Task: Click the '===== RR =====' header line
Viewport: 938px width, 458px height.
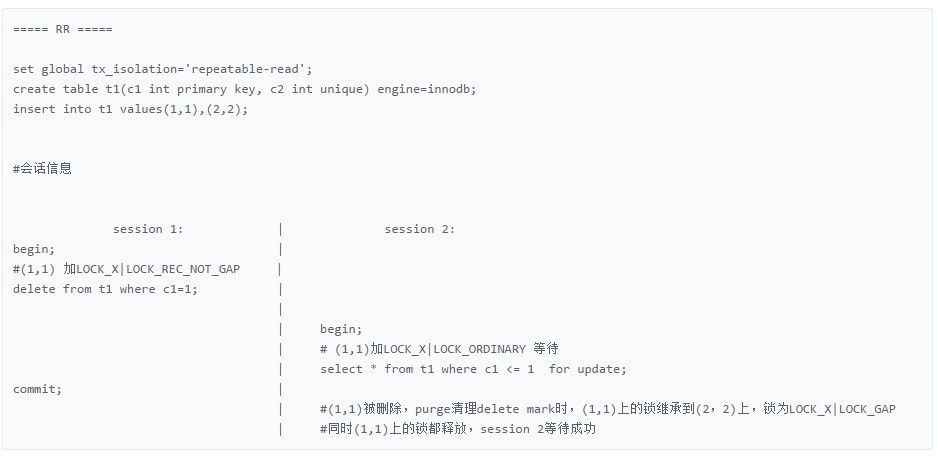Action: click(x=63, y=29)
